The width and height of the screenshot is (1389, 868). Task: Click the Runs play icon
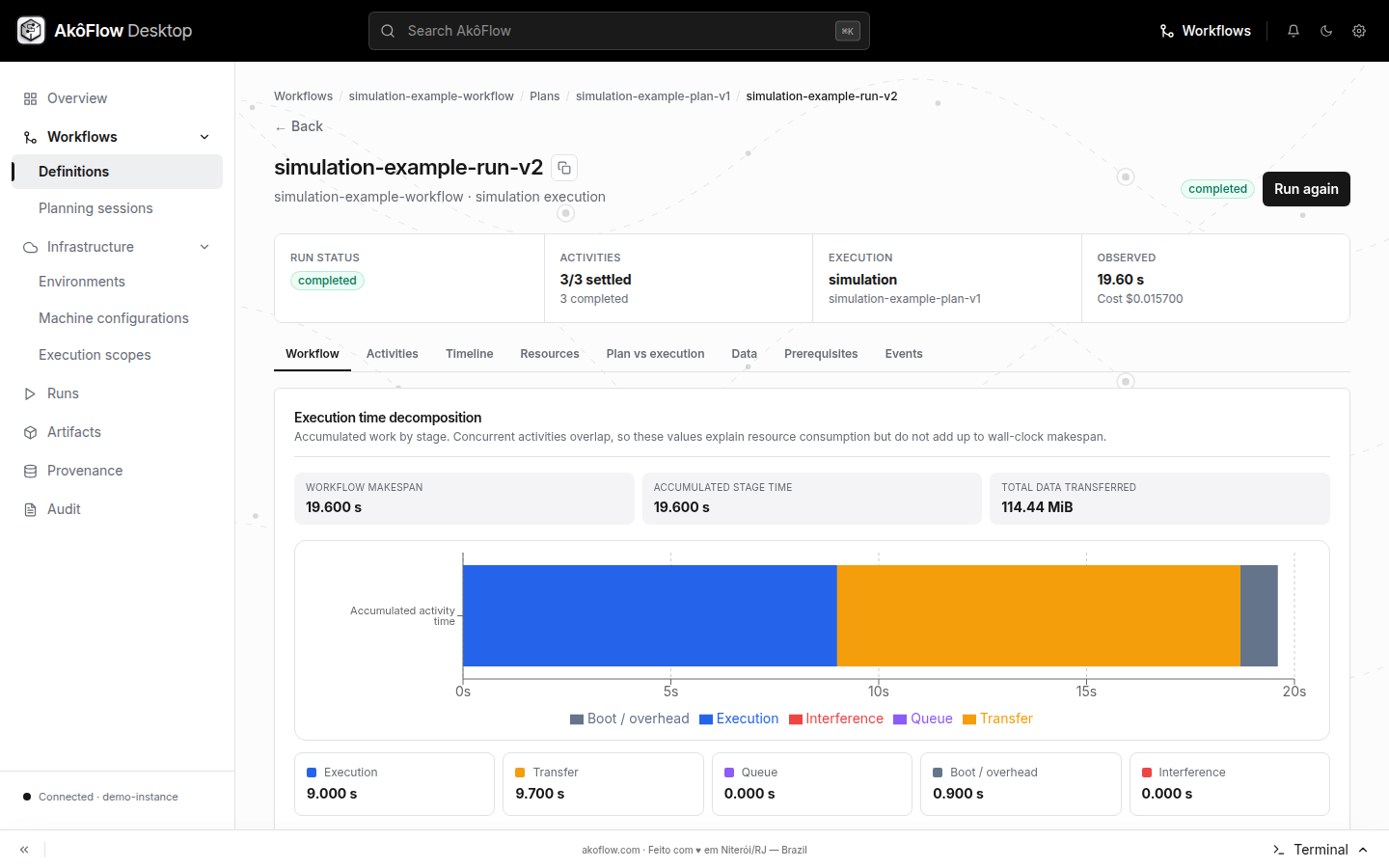click(x=30, y=393)
